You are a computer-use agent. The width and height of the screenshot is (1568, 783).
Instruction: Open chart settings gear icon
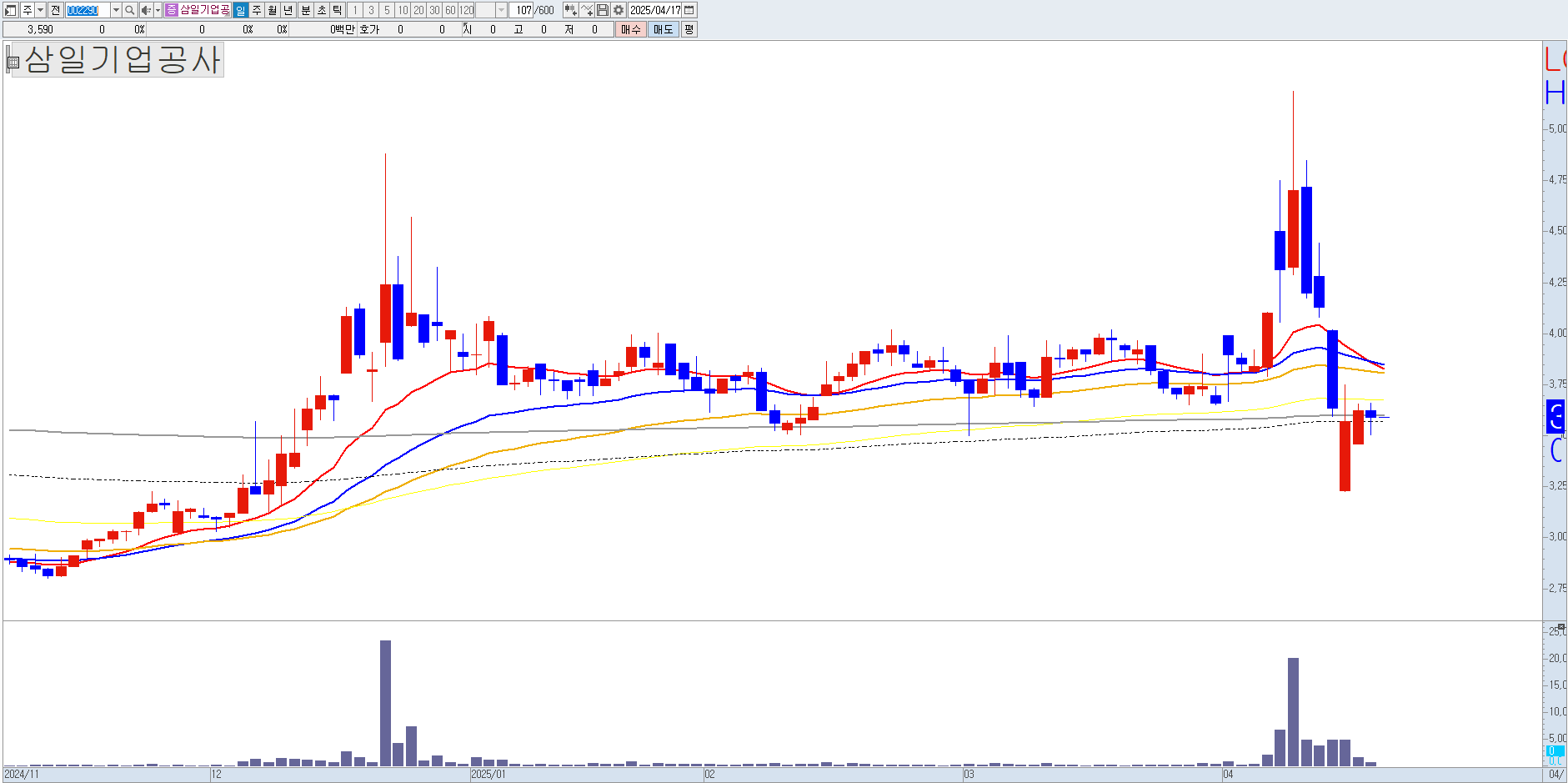coord(619,10)
